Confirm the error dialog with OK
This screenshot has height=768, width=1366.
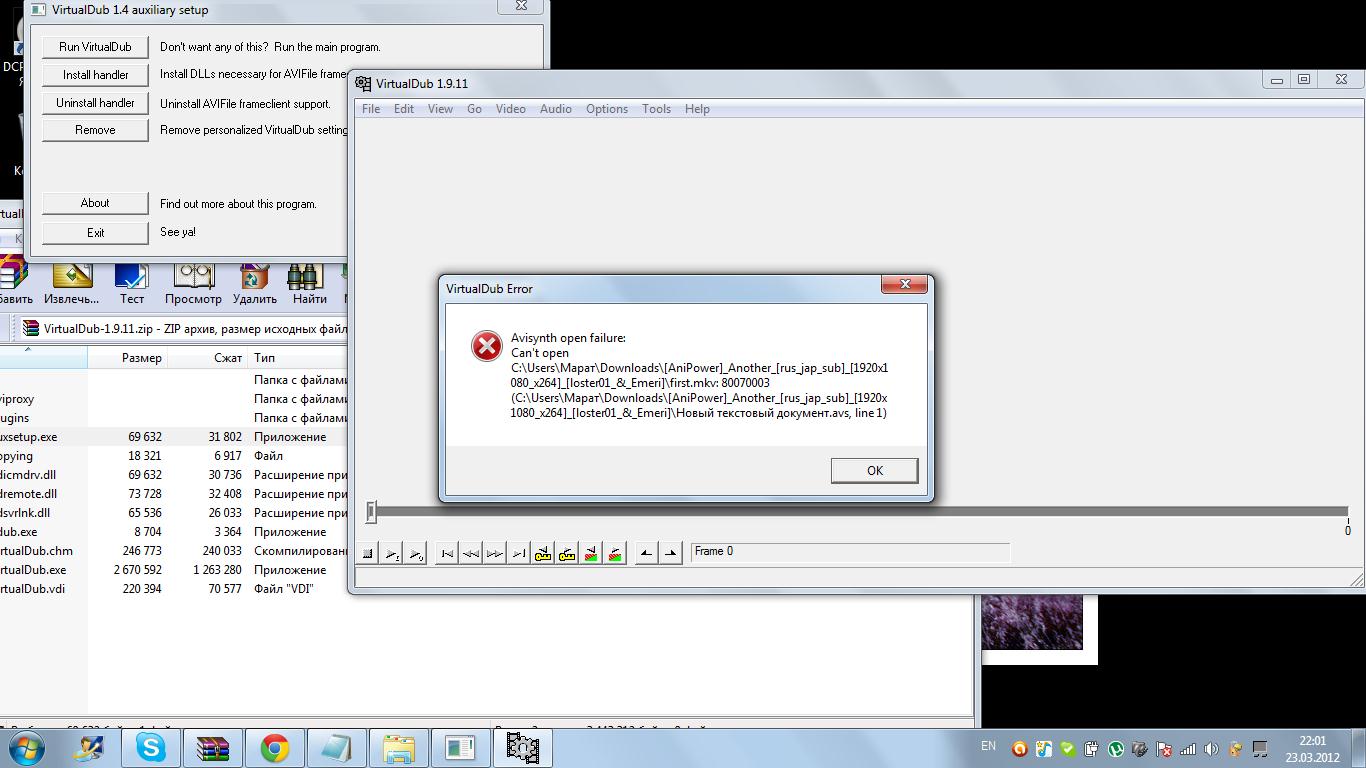pos(875,471)
